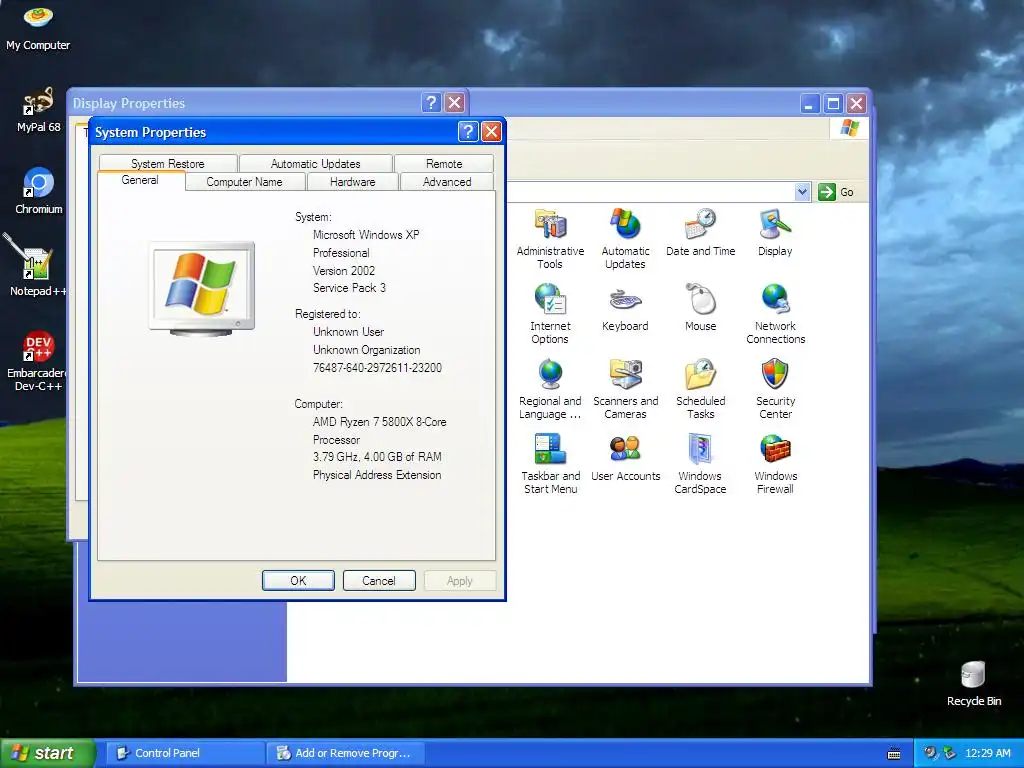Open Administrative Tools in Control Panel

pyautogui.click(x=550, y=239)
